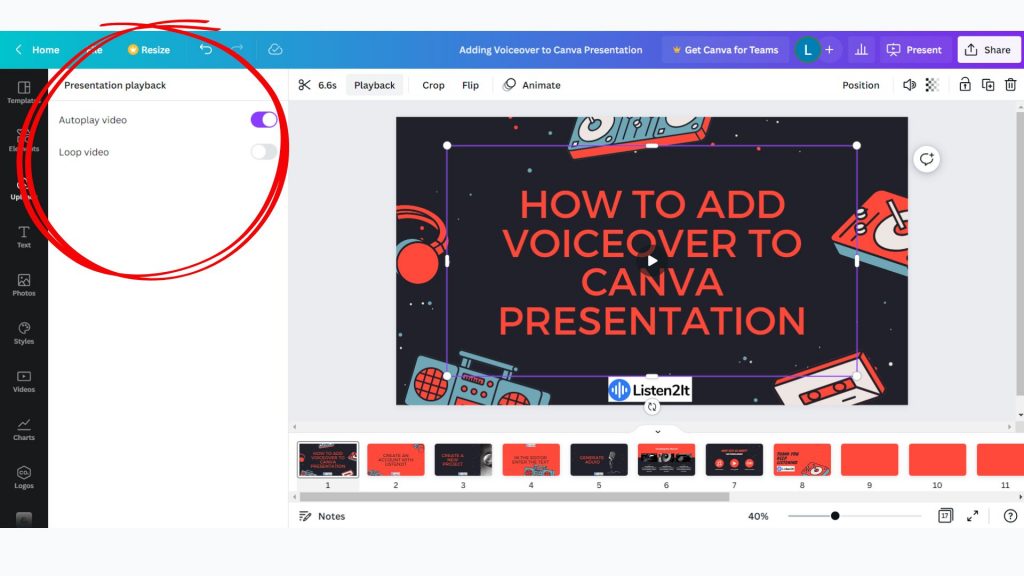The width and height of the screenshot is (1024, 576).
Task: Delete element with trash icon
Action: pos(1010,85)
